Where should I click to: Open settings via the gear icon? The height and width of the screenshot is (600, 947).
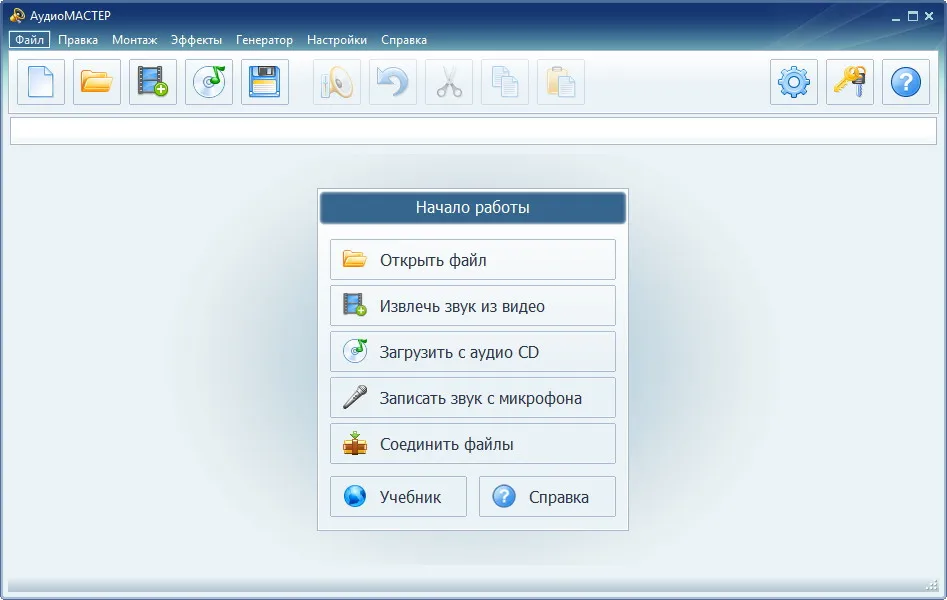[794, 82]
